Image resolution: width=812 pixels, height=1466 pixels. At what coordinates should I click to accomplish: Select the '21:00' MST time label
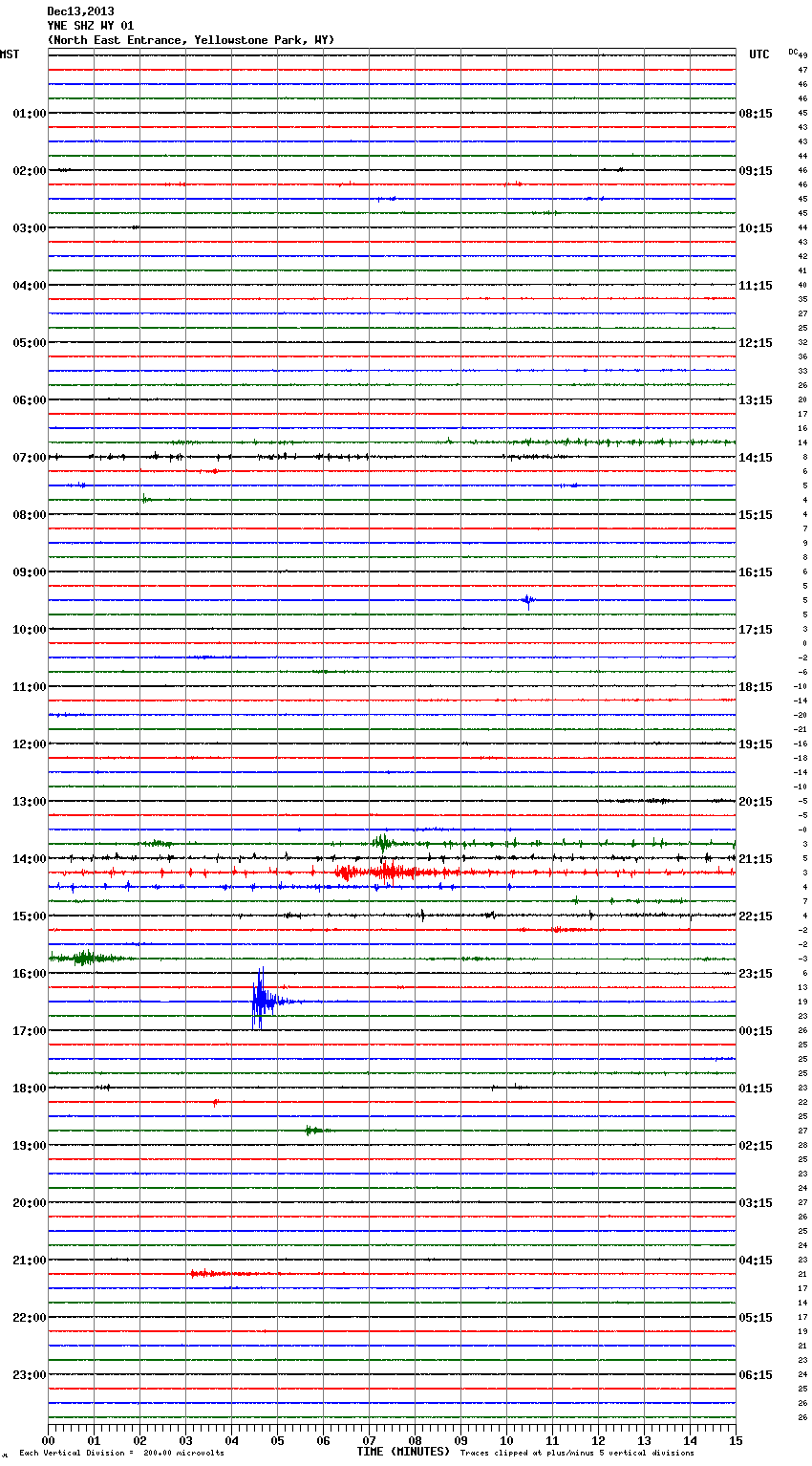pyautogui.click(x=30, y=1261)
